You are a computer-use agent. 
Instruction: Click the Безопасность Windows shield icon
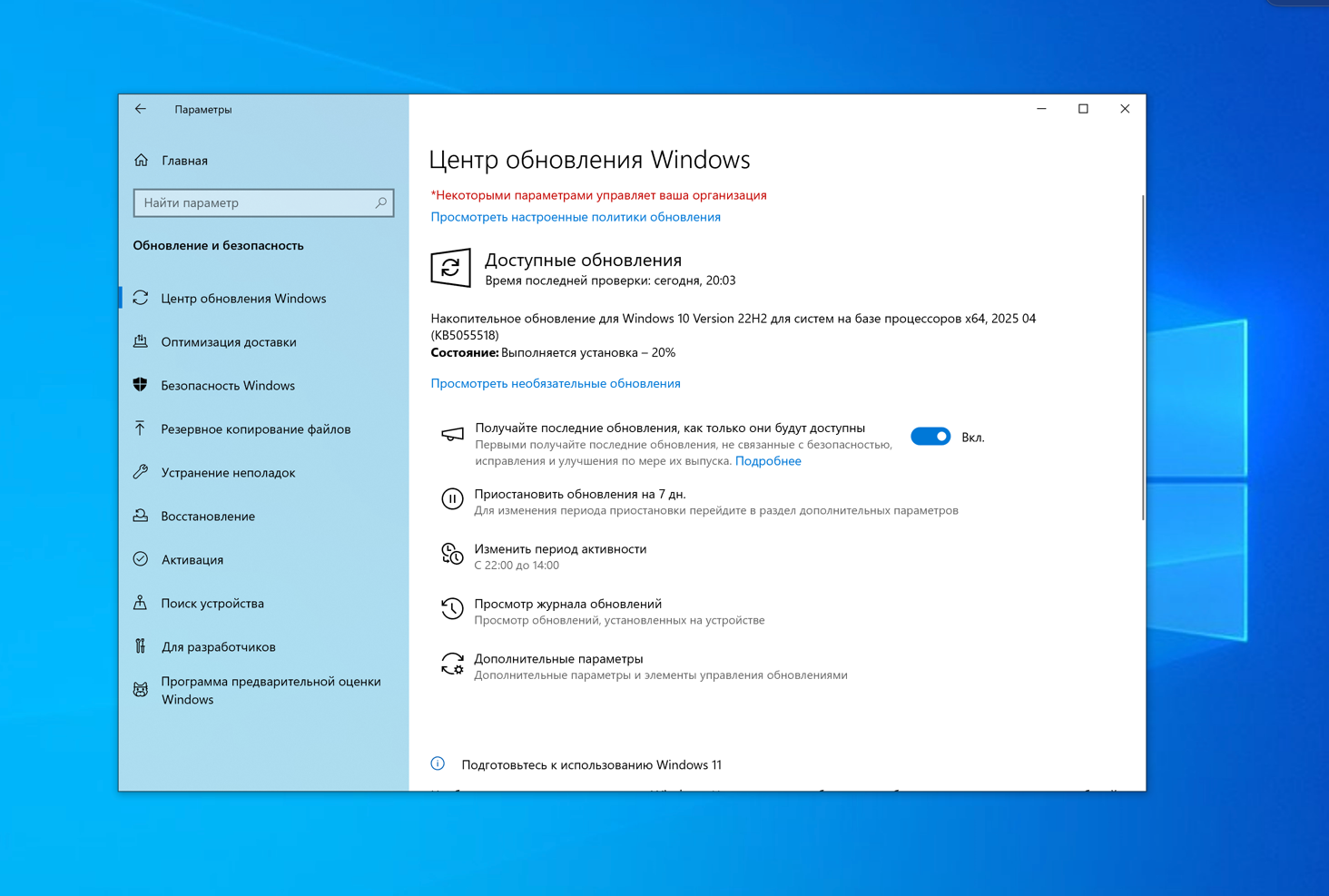[141, 385]
